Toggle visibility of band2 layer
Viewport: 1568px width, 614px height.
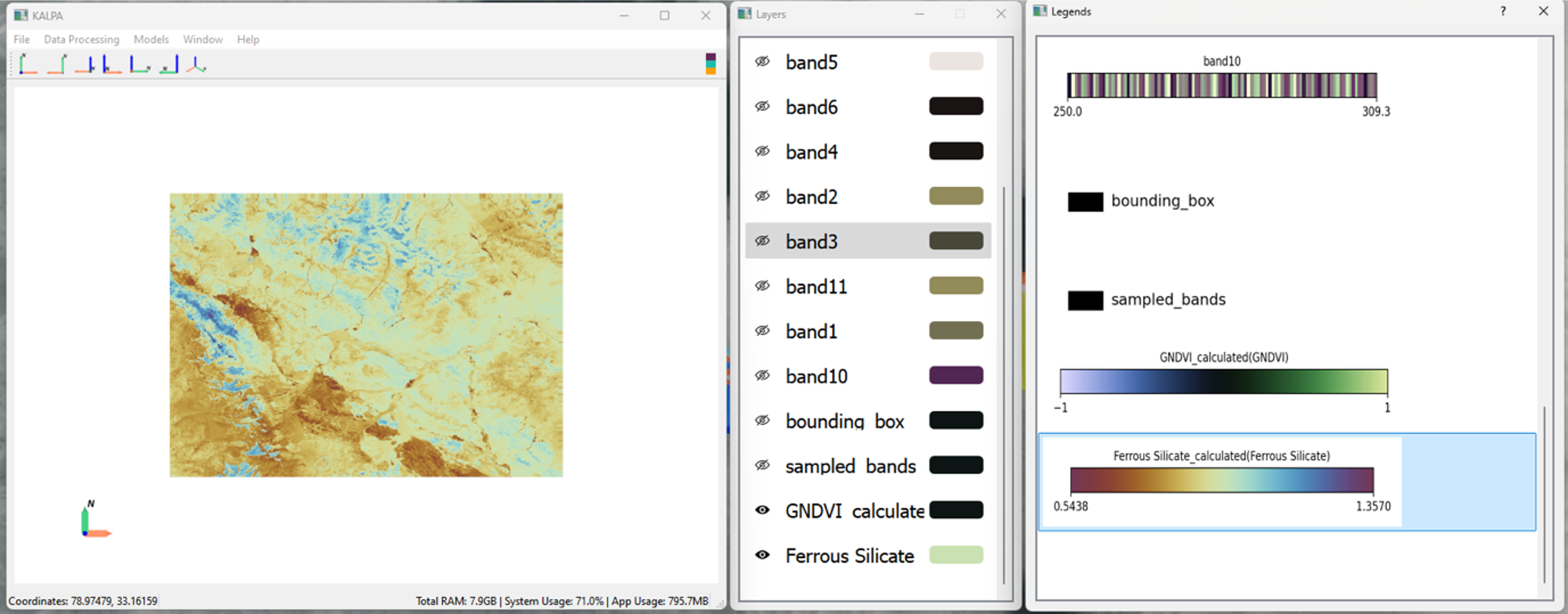(x=762, y=196)
